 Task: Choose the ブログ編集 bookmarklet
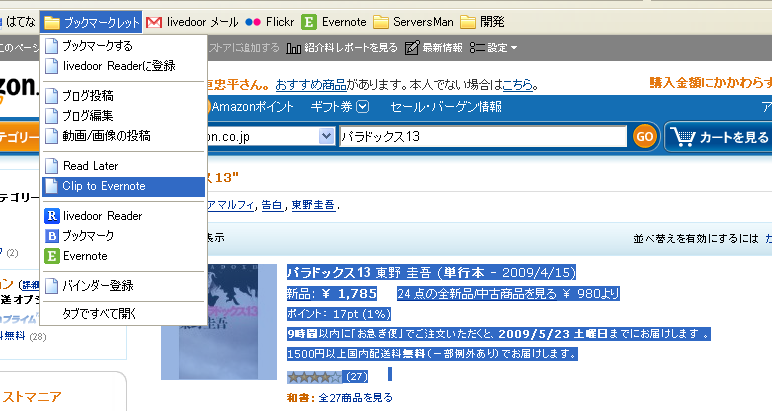[x=123, y=116]
